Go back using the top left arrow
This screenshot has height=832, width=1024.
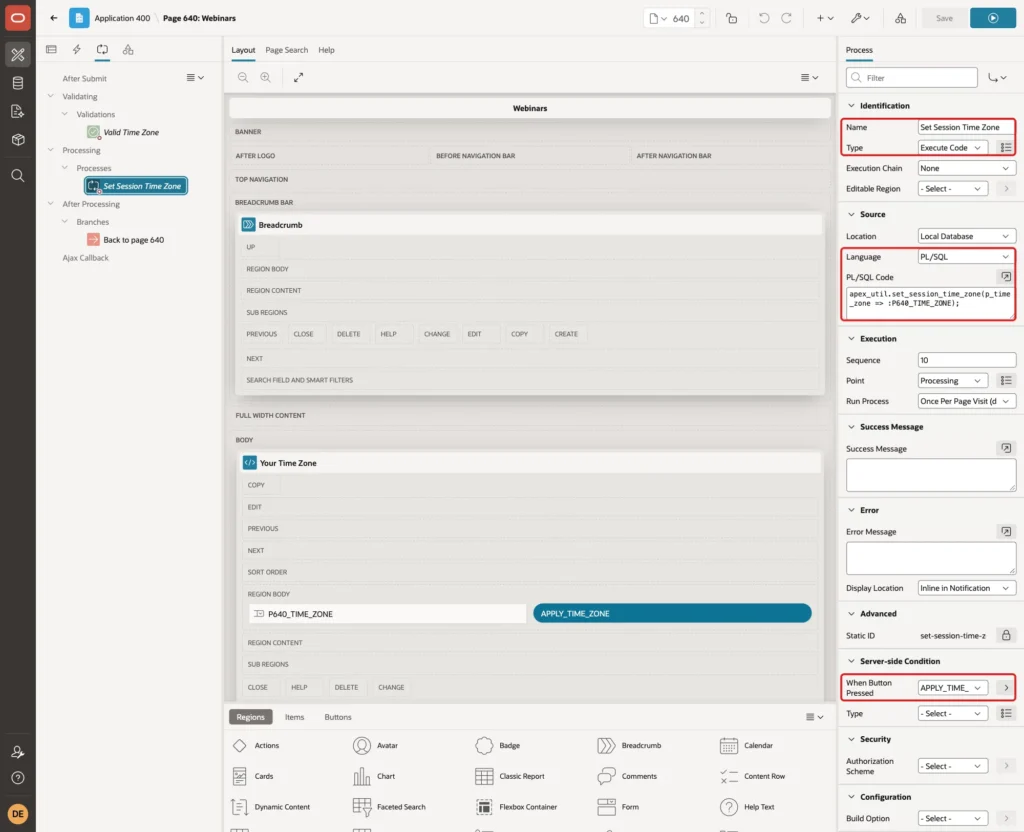(54, 18)
